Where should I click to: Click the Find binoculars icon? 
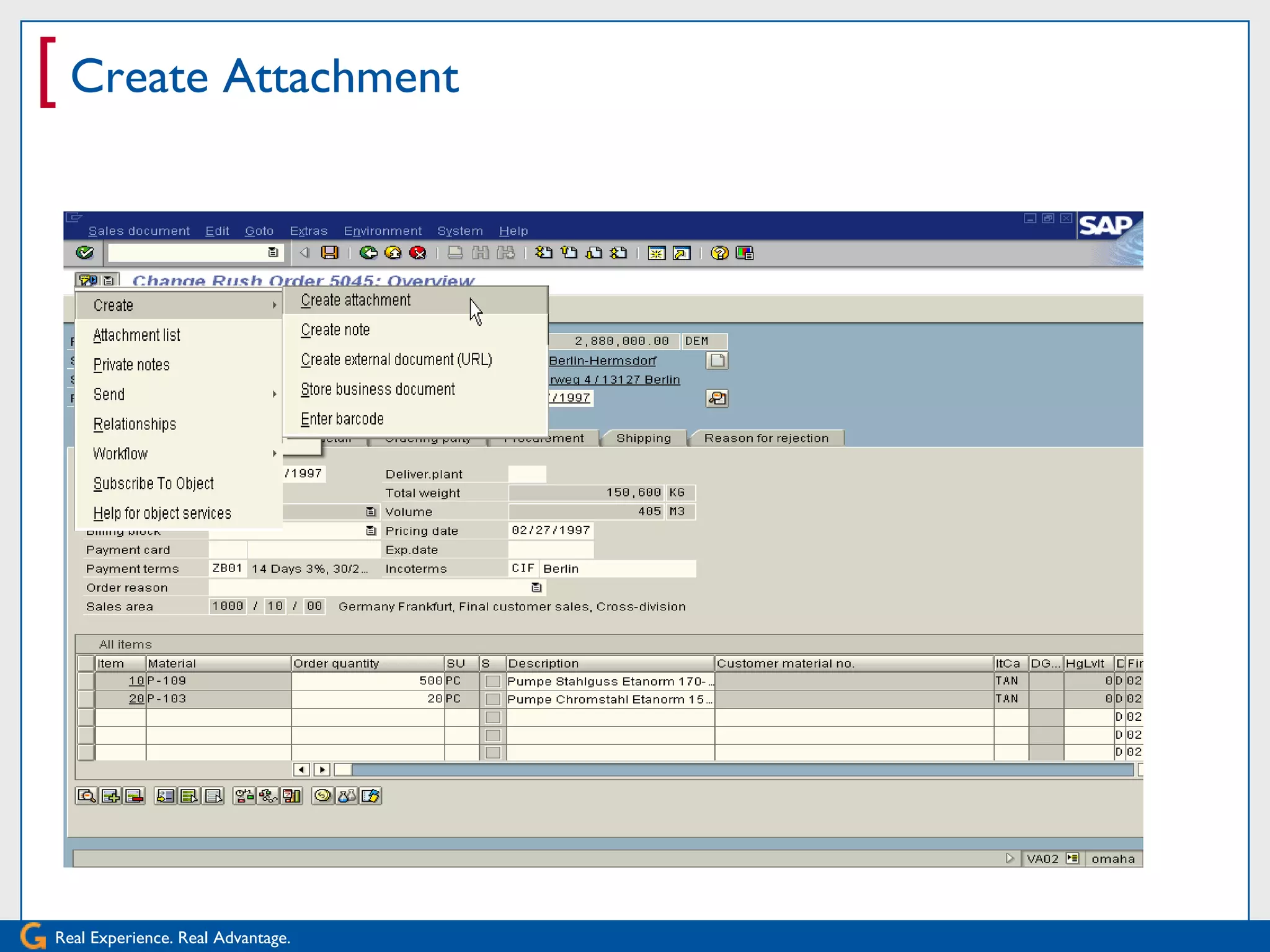pyautogui.click(x=481, y=252)
